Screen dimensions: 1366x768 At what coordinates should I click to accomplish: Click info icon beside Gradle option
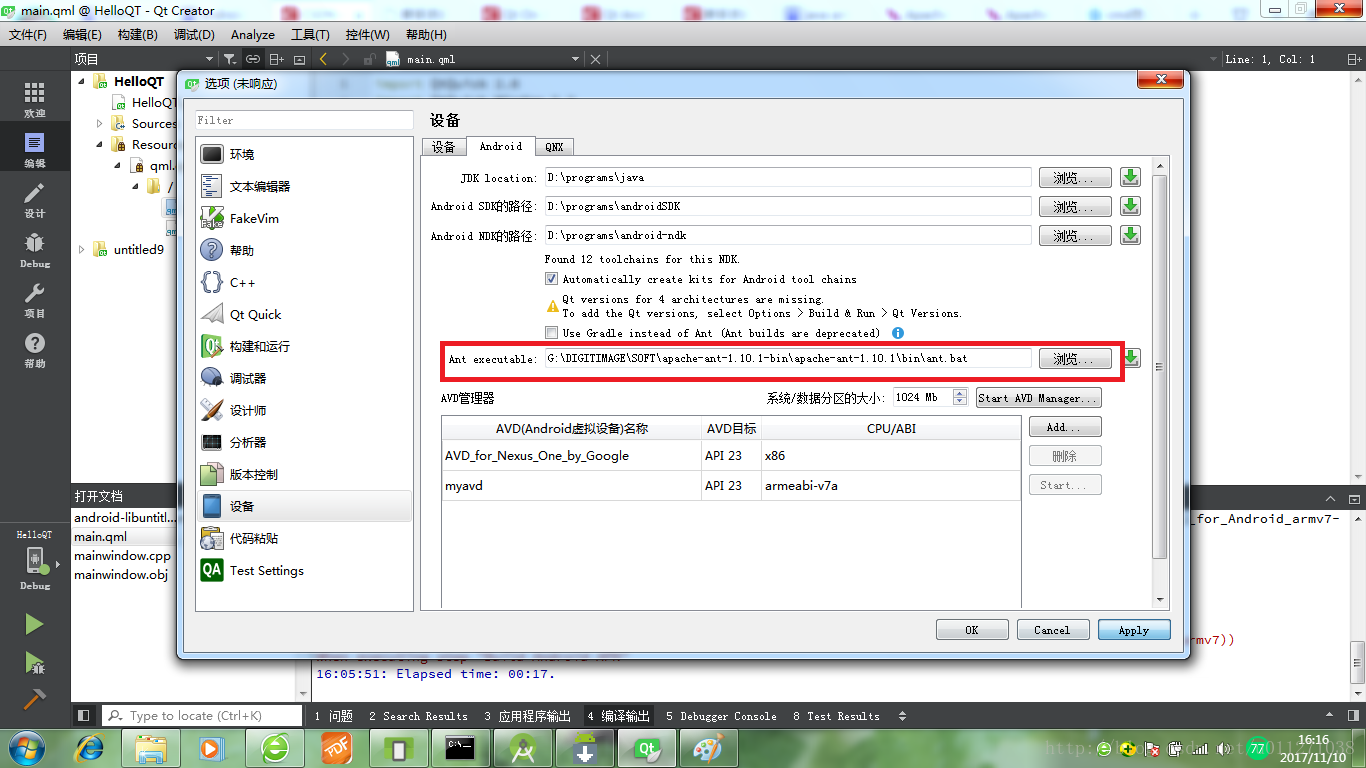click(x=897, y=333)
